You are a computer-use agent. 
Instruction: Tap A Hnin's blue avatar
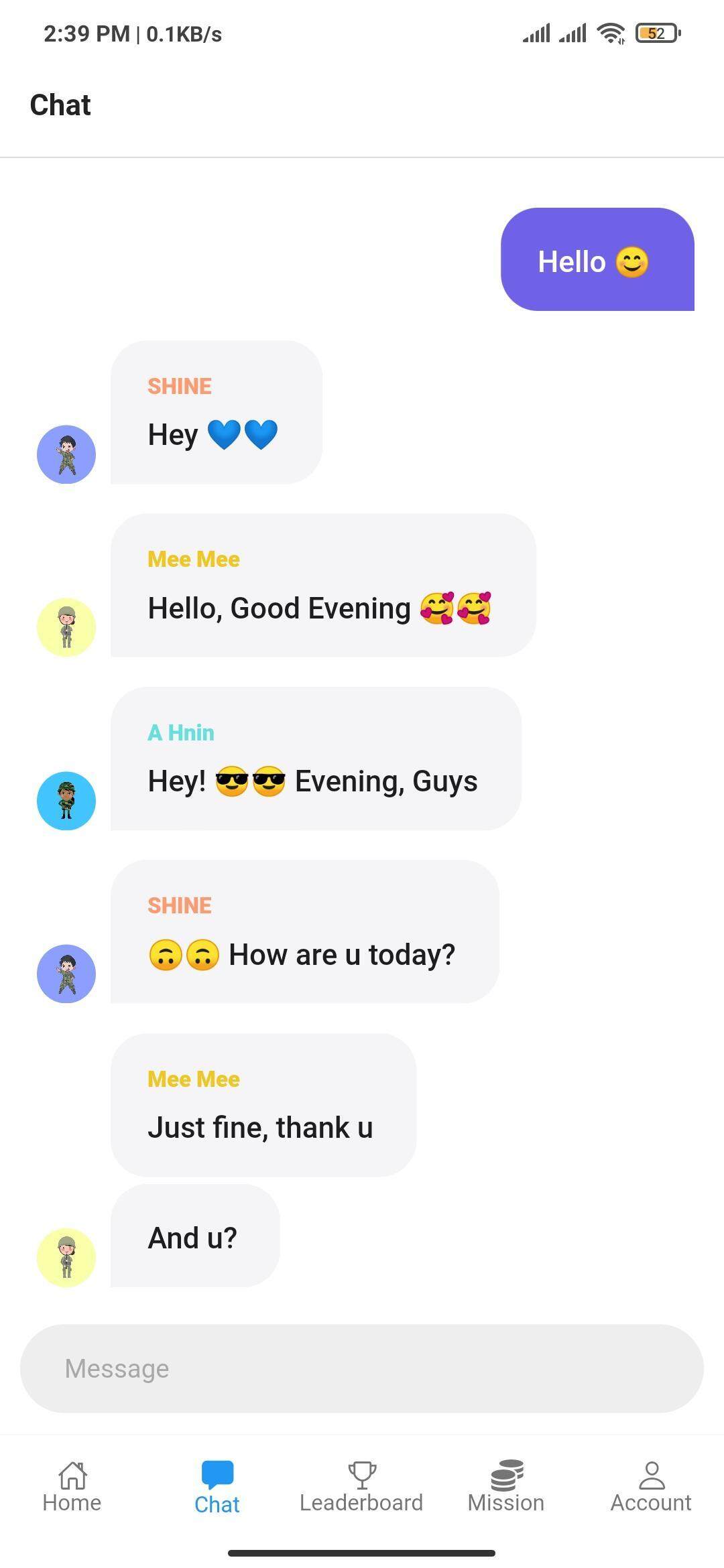coord(66,801)
